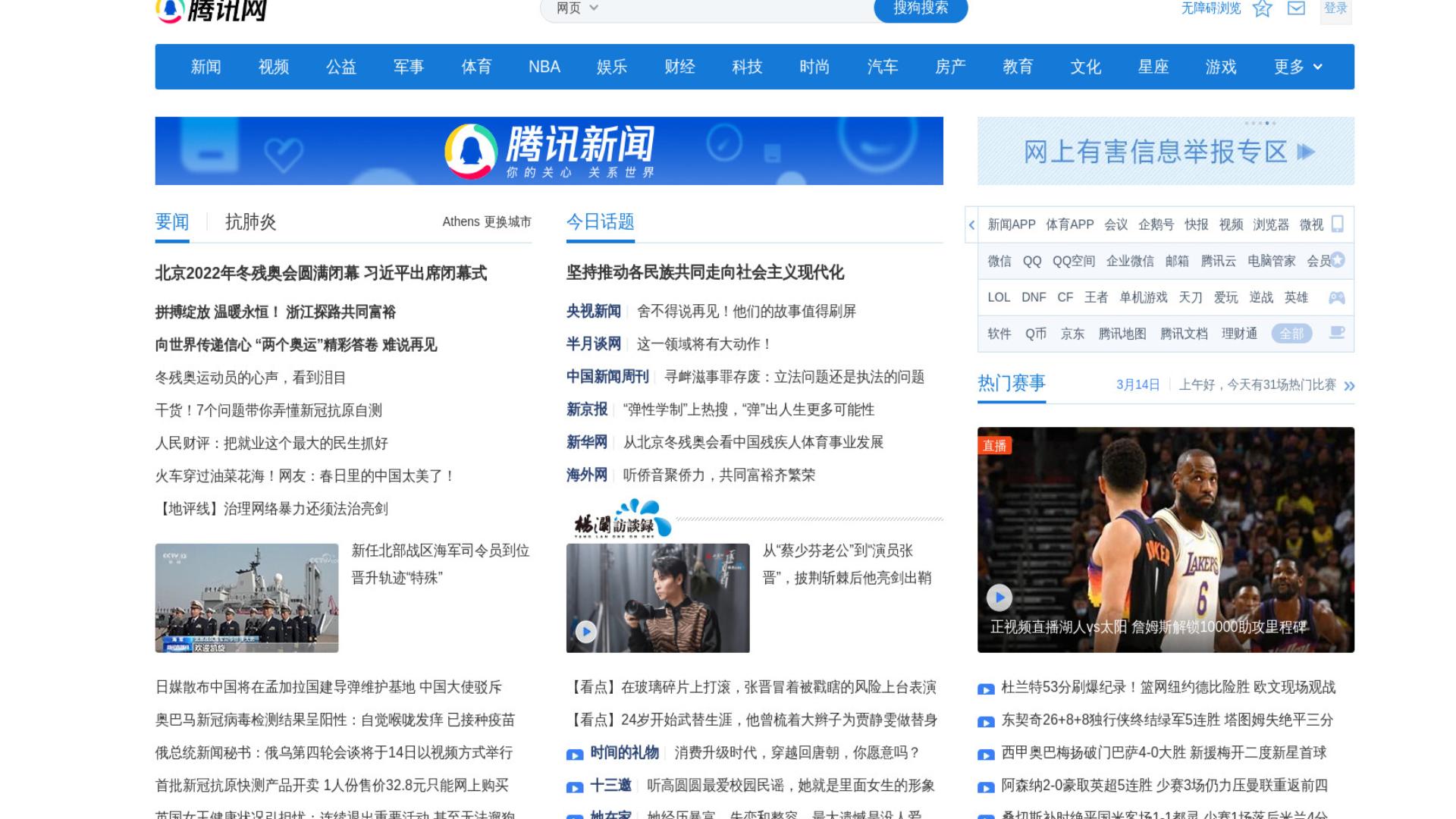This screenshot has width=1456, height=819.
Task: Click the 中国新闻周刊 source link
Action: click(607, 377)
